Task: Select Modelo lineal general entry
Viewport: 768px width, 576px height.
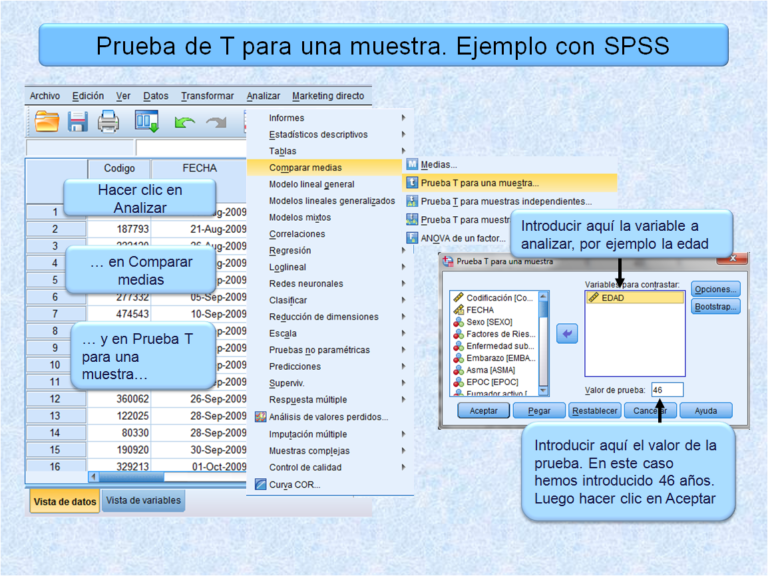Action: [x=312, y=184]
